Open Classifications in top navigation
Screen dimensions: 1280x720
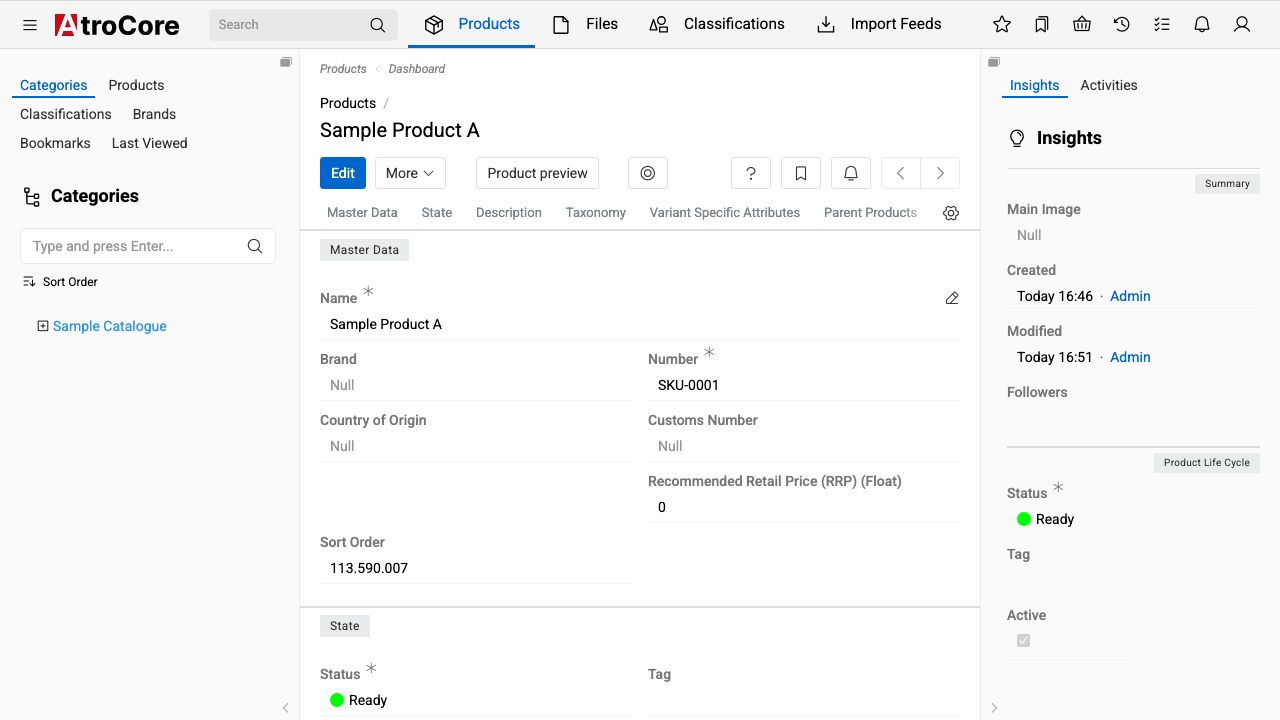tap(717, 24)
